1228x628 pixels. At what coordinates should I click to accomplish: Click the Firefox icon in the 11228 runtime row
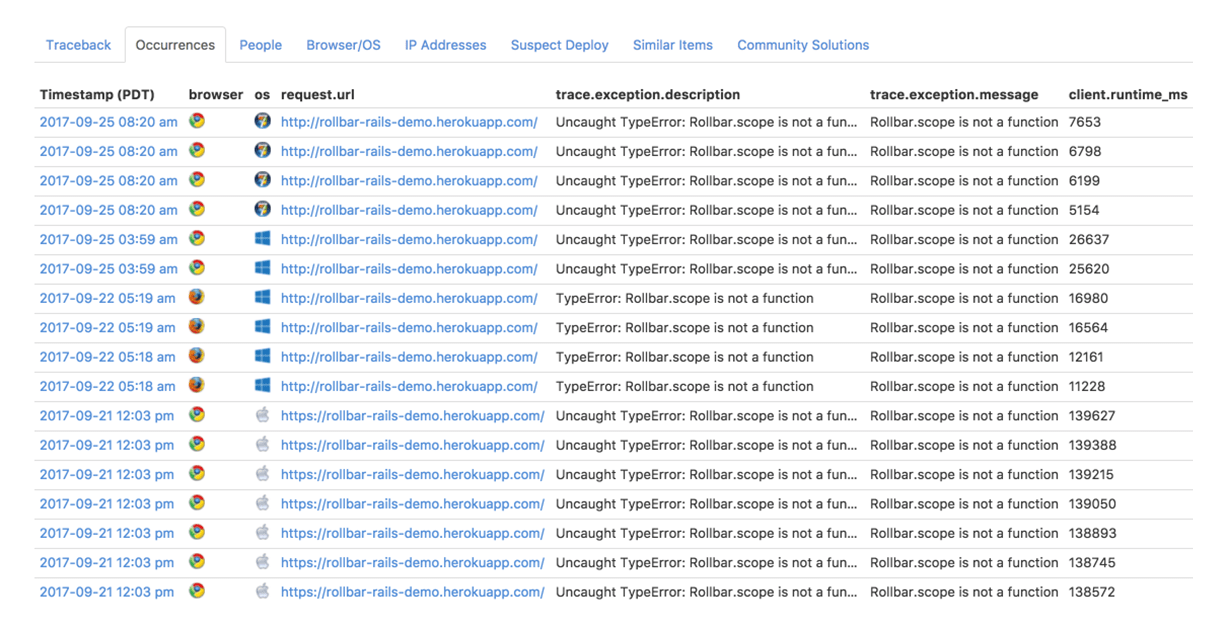(x=197, y=386)
